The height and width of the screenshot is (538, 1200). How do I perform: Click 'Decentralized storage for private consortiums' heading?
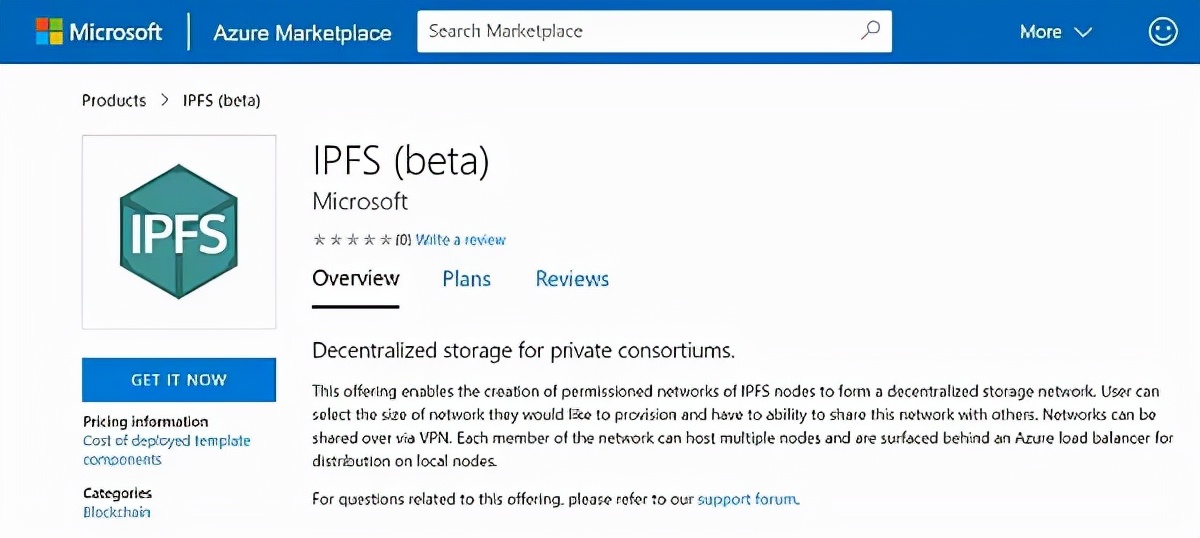point(524,351)
